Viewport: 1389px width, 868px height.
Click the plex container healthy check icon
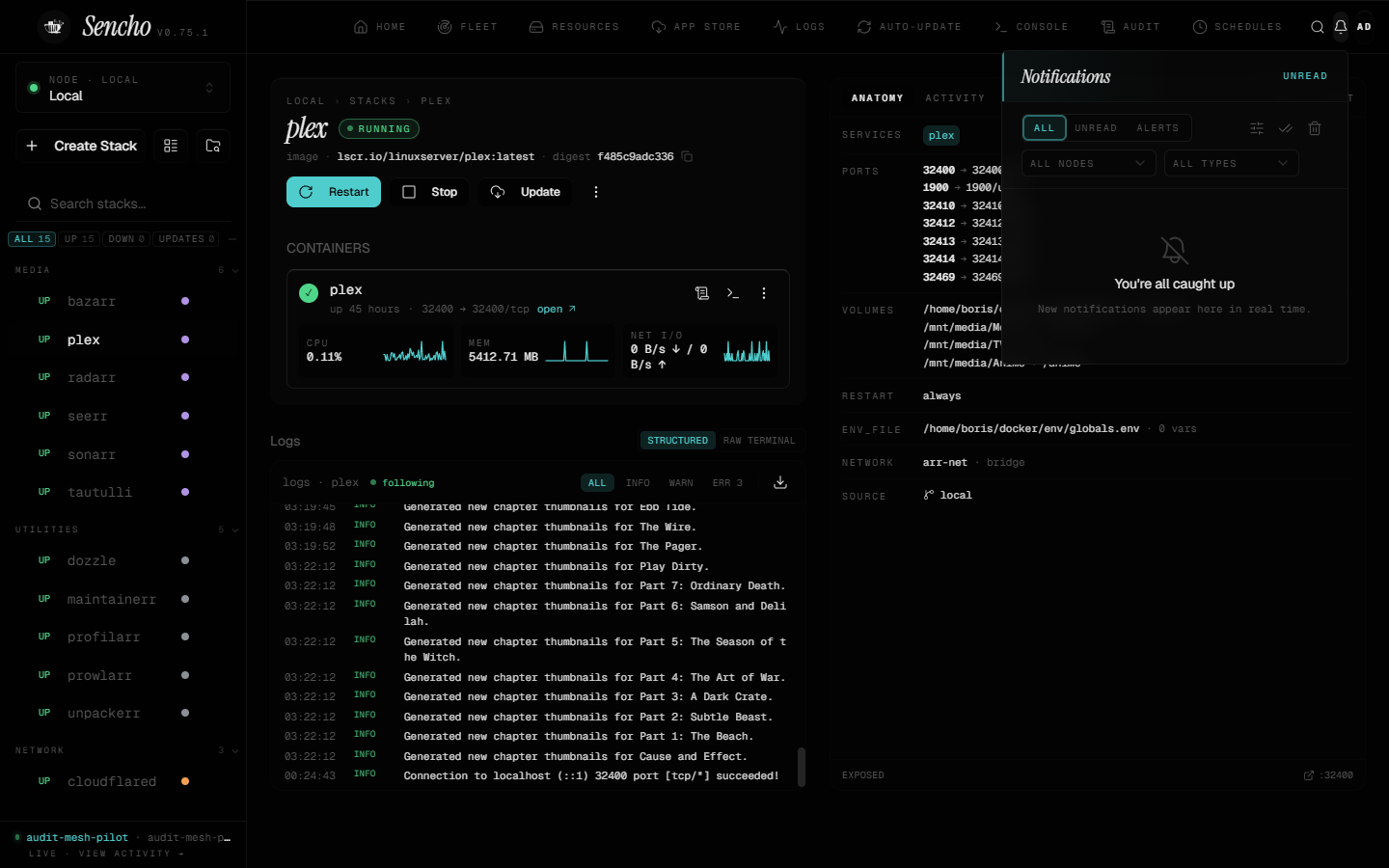tap(309, 293)
